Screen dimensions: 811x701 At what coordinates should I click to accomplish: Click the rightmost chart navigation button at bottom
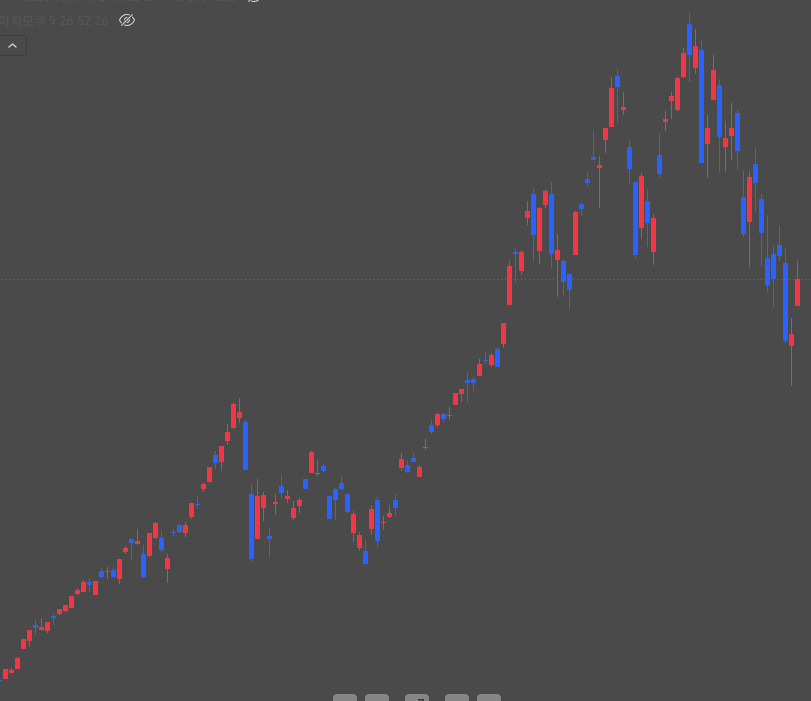click(x=489, y=697)
